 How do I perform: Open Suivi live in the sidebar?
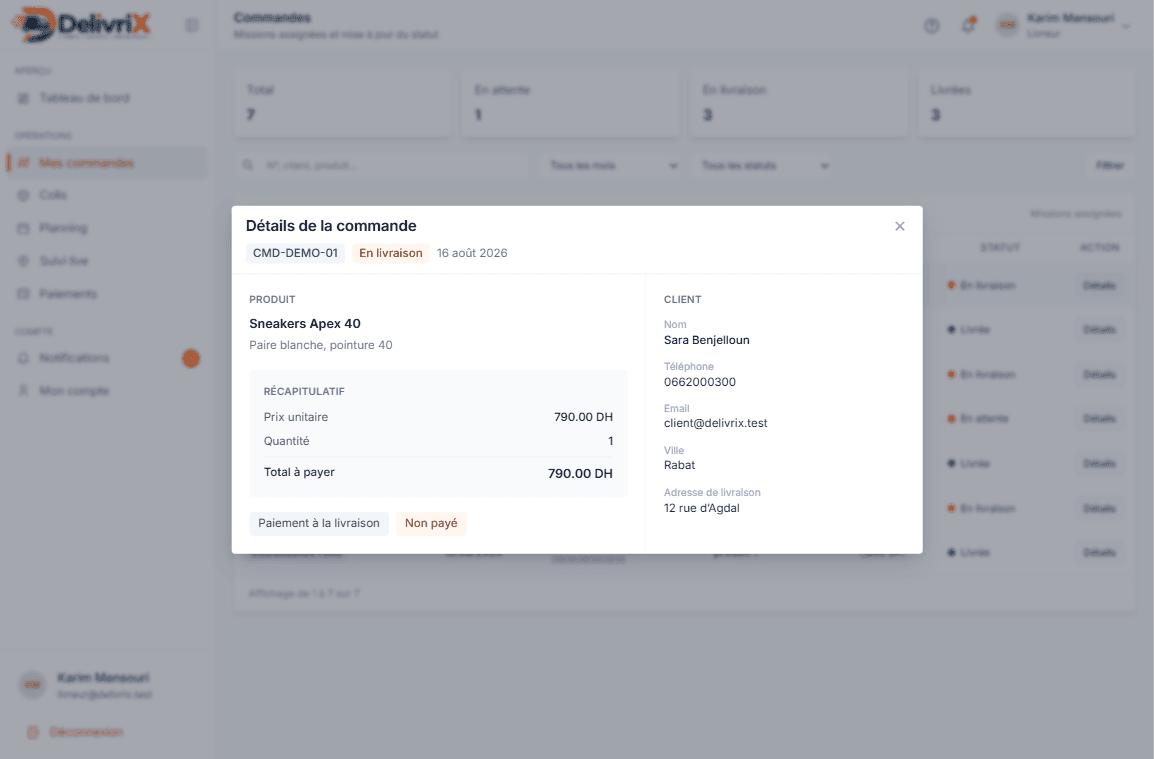(x=107, y=261)
